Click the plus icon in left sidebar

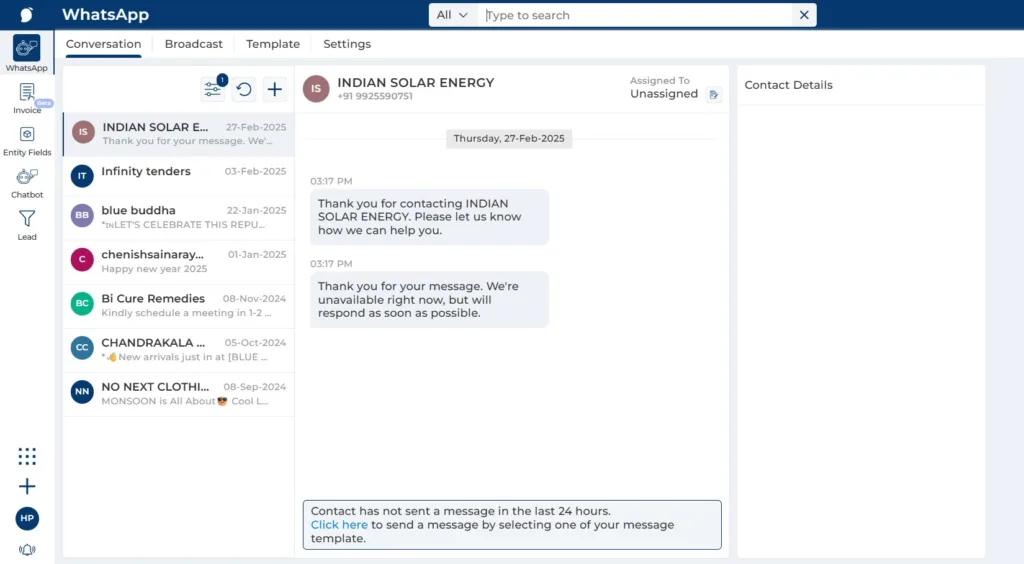pos(27,486)
